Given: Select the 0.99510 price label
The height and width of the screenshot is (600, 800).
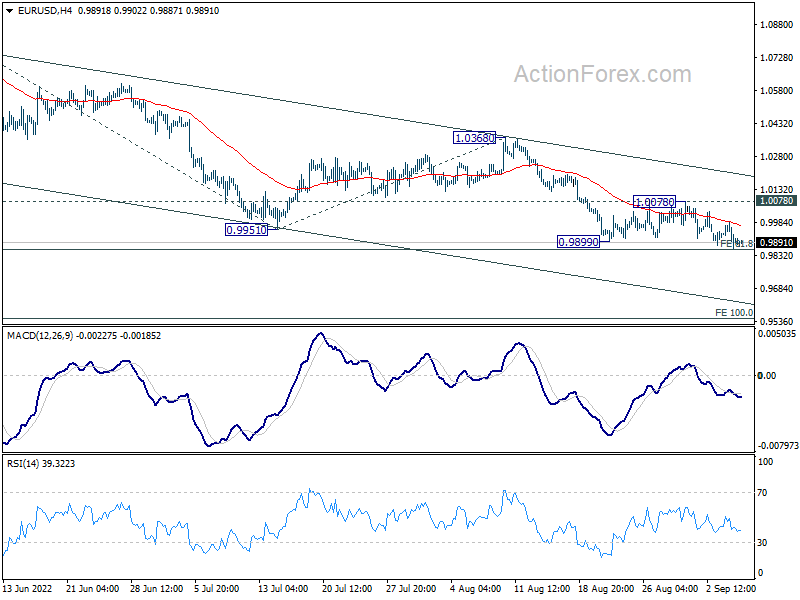Looking at the screenshot, I should click(x=246, y=230).
